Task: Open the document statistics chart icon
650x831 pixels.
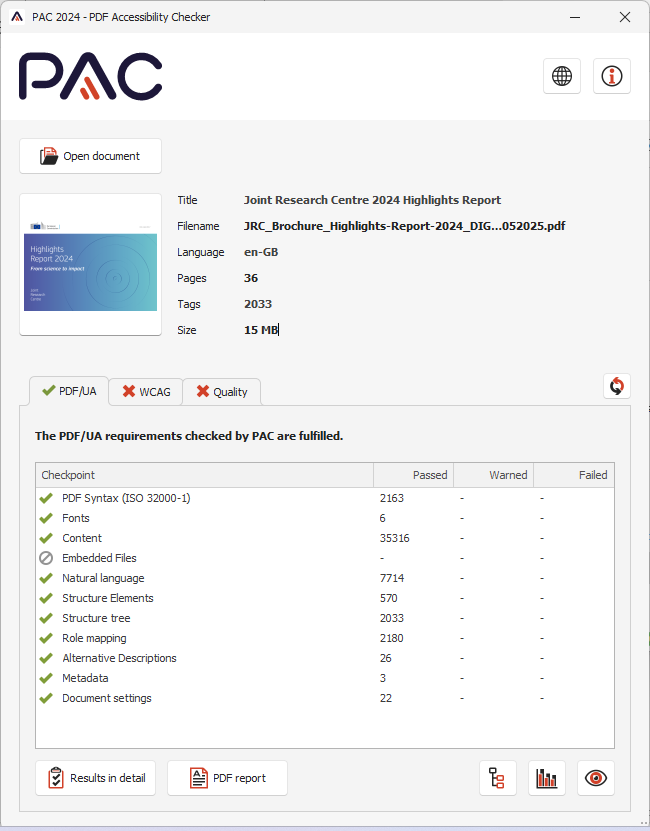Action: 547,778
